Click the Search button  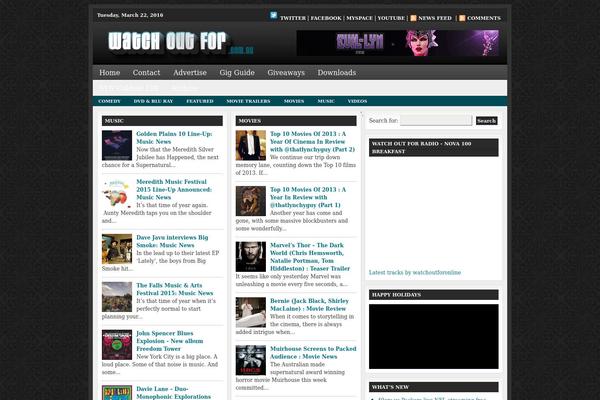pyautogui.click(x=486, y=121)
